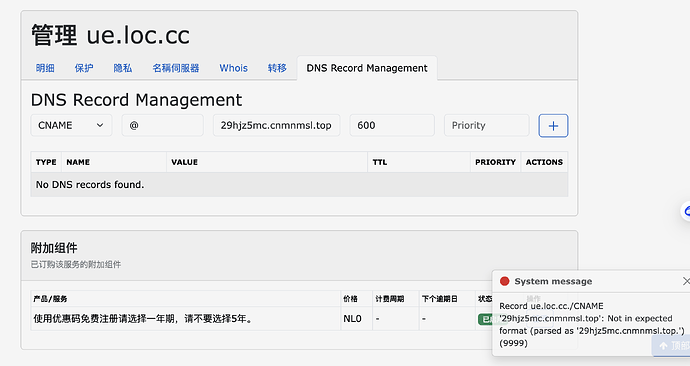
Task: Click the 管理 ue.loc.cc page title
Action: pos(110,35)
